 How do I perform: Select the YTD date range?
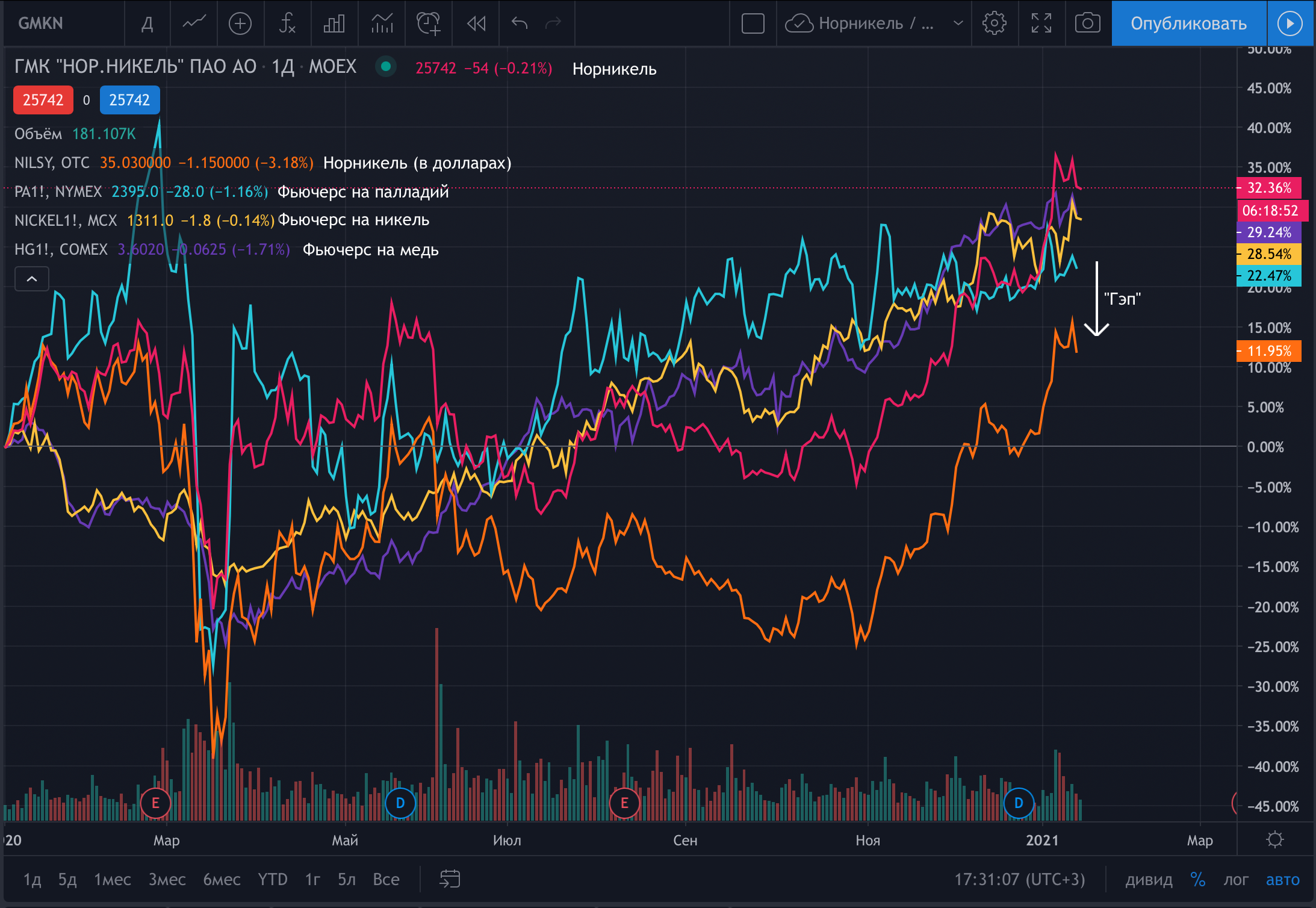[x=272, y=880]
